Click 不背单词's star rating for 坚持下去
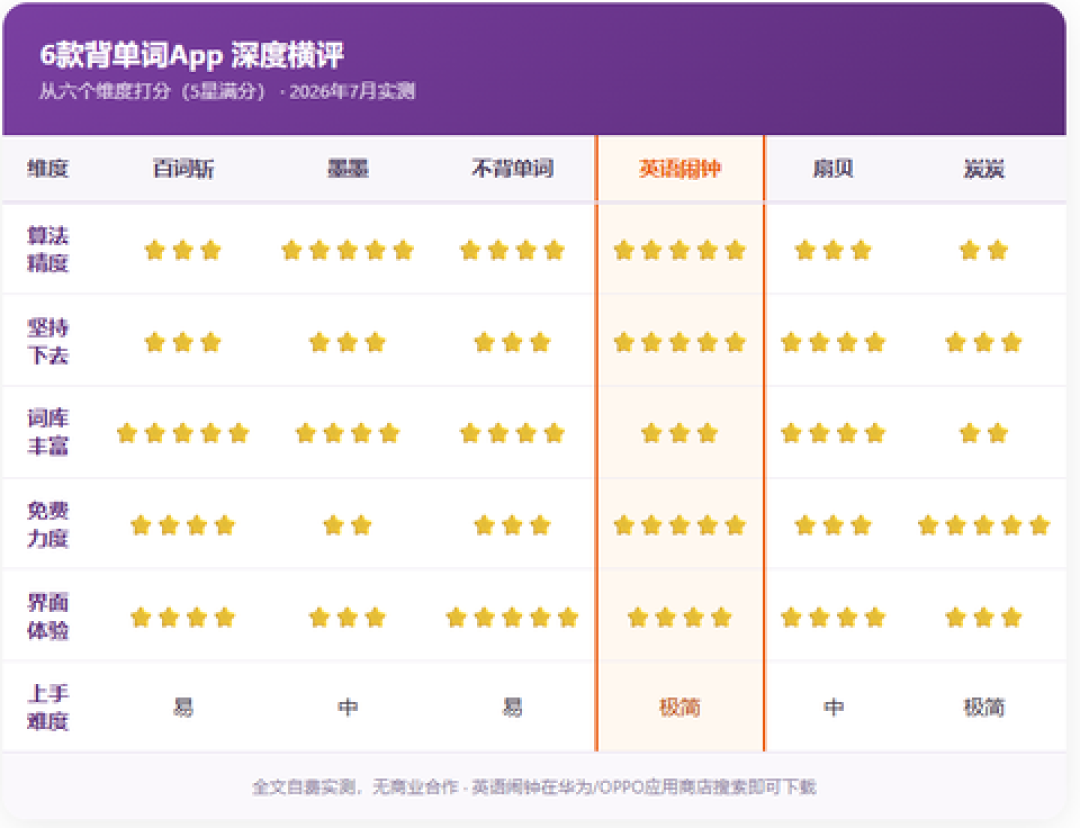Image resolution: width=1080 pixels, height=828 pixels. 512,342
